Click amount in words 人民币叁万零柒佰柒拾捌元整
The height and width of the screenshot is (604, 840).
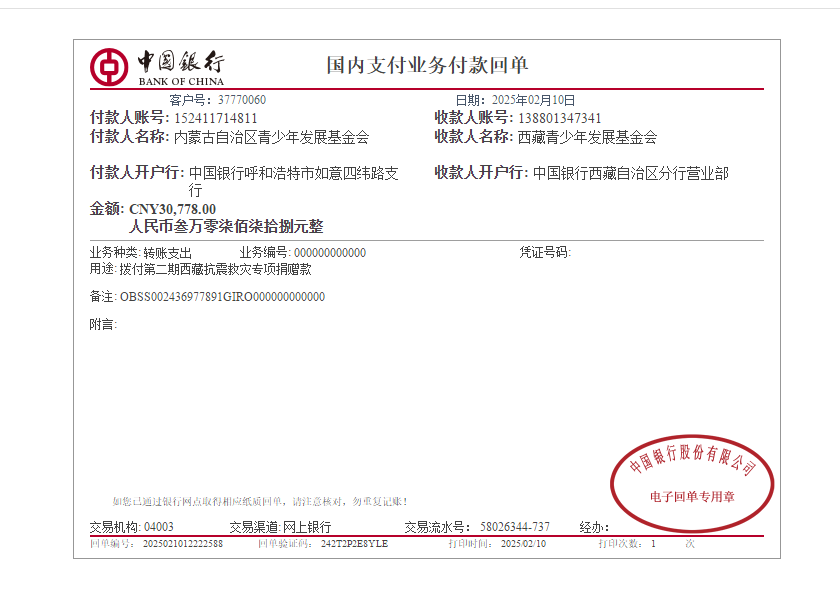pyautogui.click(x=226, y=226)
